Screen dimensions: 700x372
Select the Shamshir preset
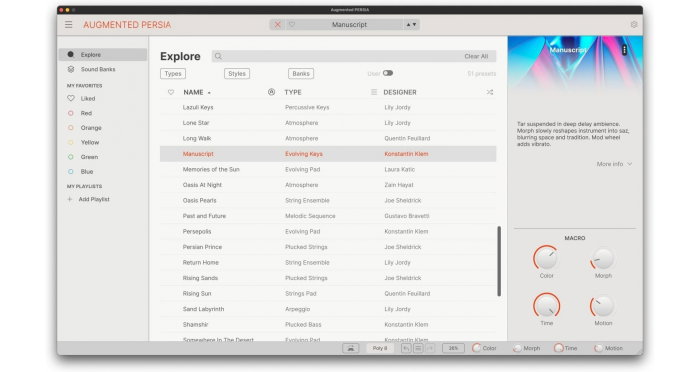point(328,325)
